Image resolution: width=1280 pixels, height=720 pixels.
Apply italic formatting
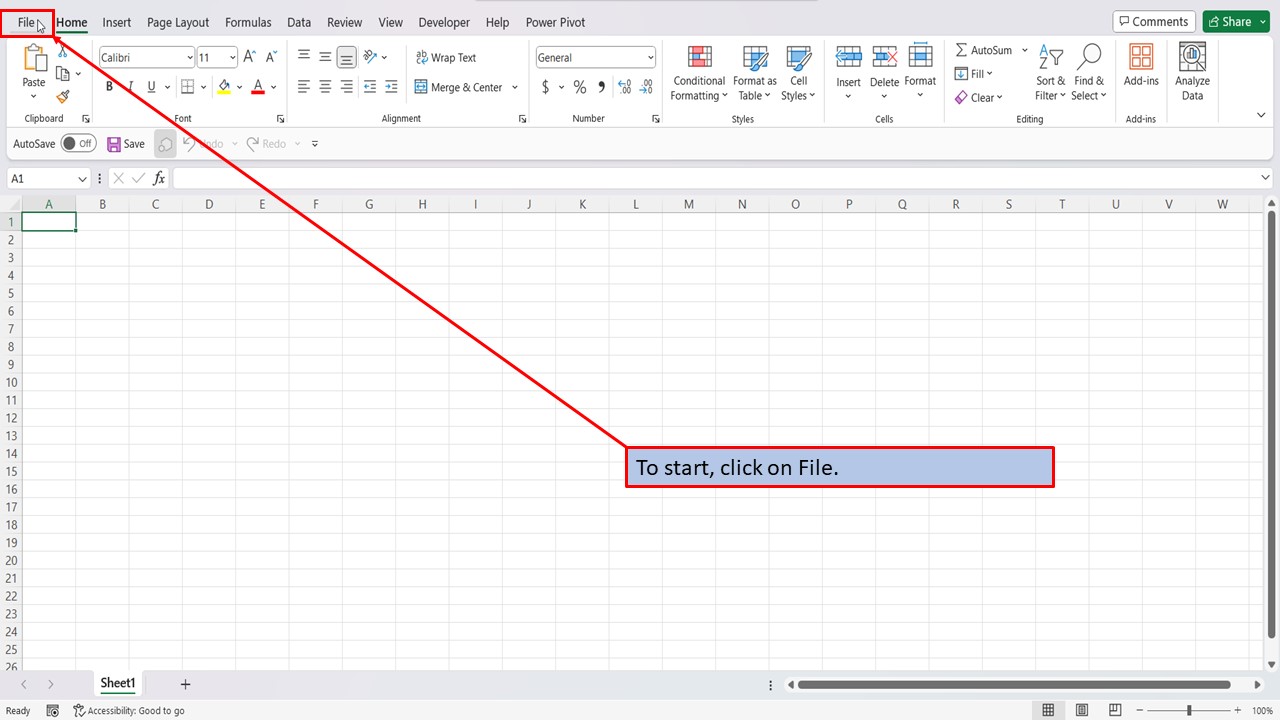pyautogui.click(x=130, y=87)
